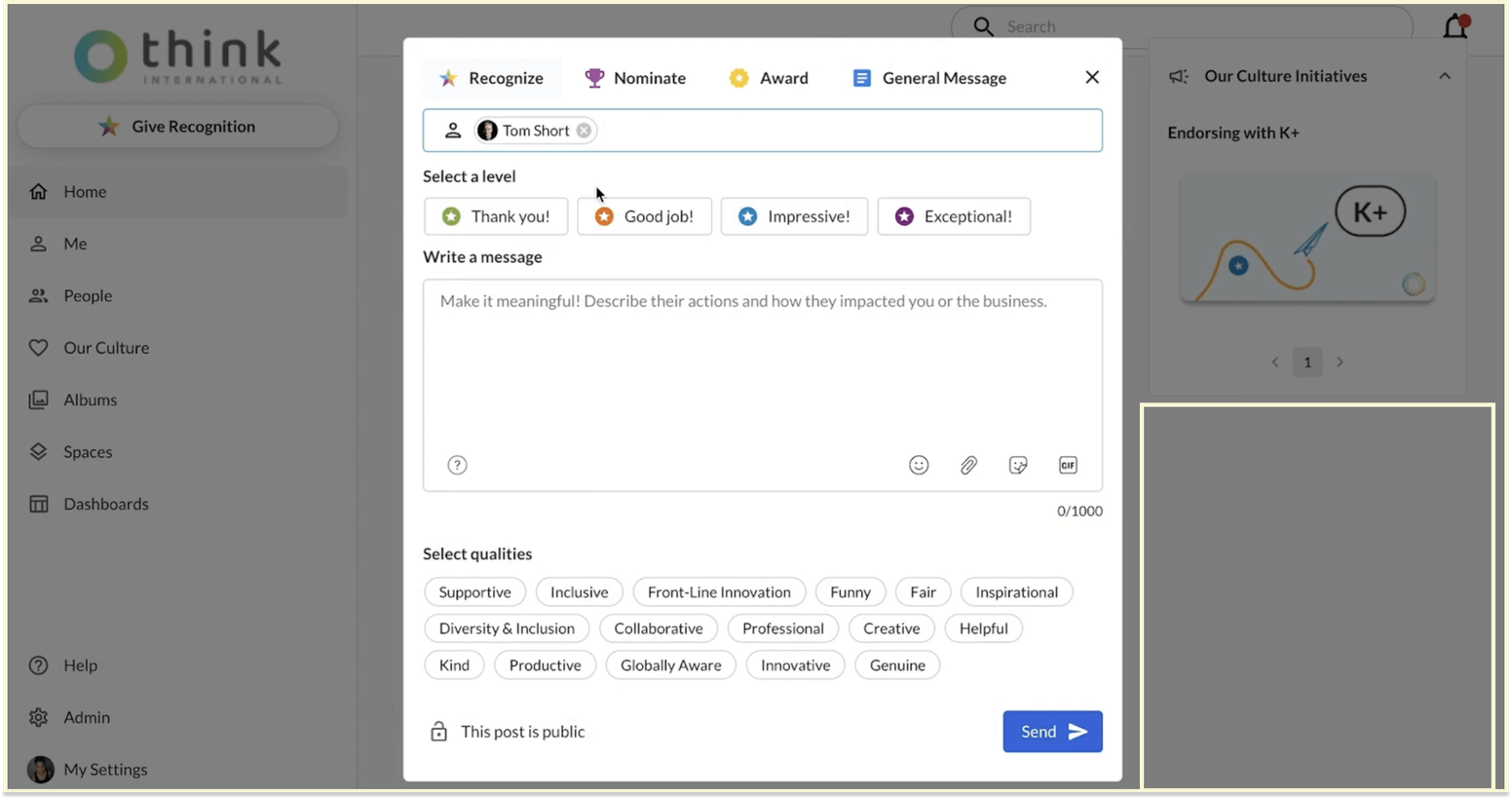Toggle the Inspirational quality
Screen dimensions: 1512x799
[x=1016, y=591]
